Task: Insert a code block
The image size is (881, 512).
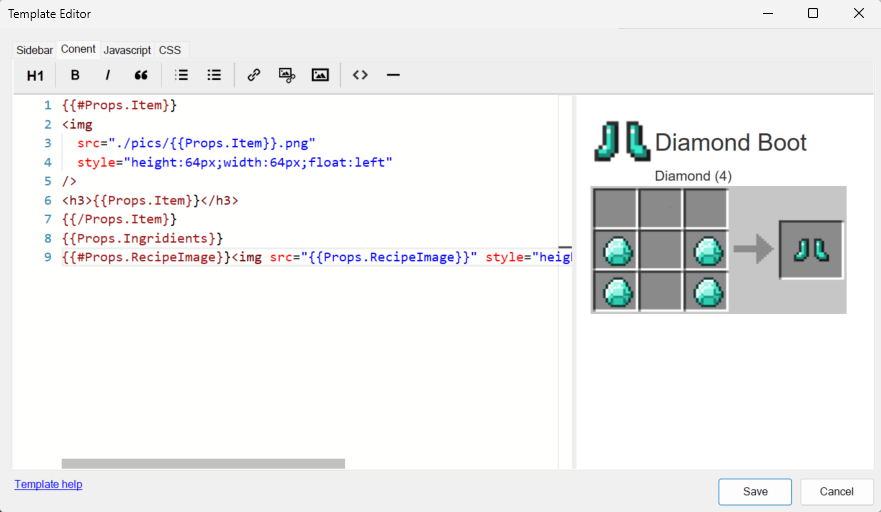Action: point(360,75)
